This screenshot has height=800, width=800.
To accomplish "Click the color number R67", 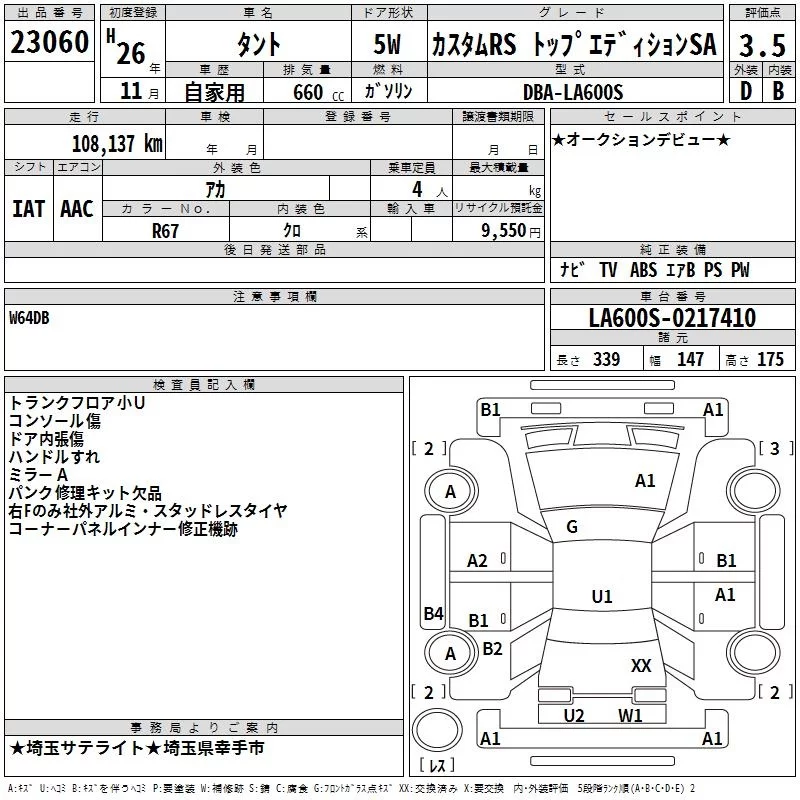I will pos(165,231).
